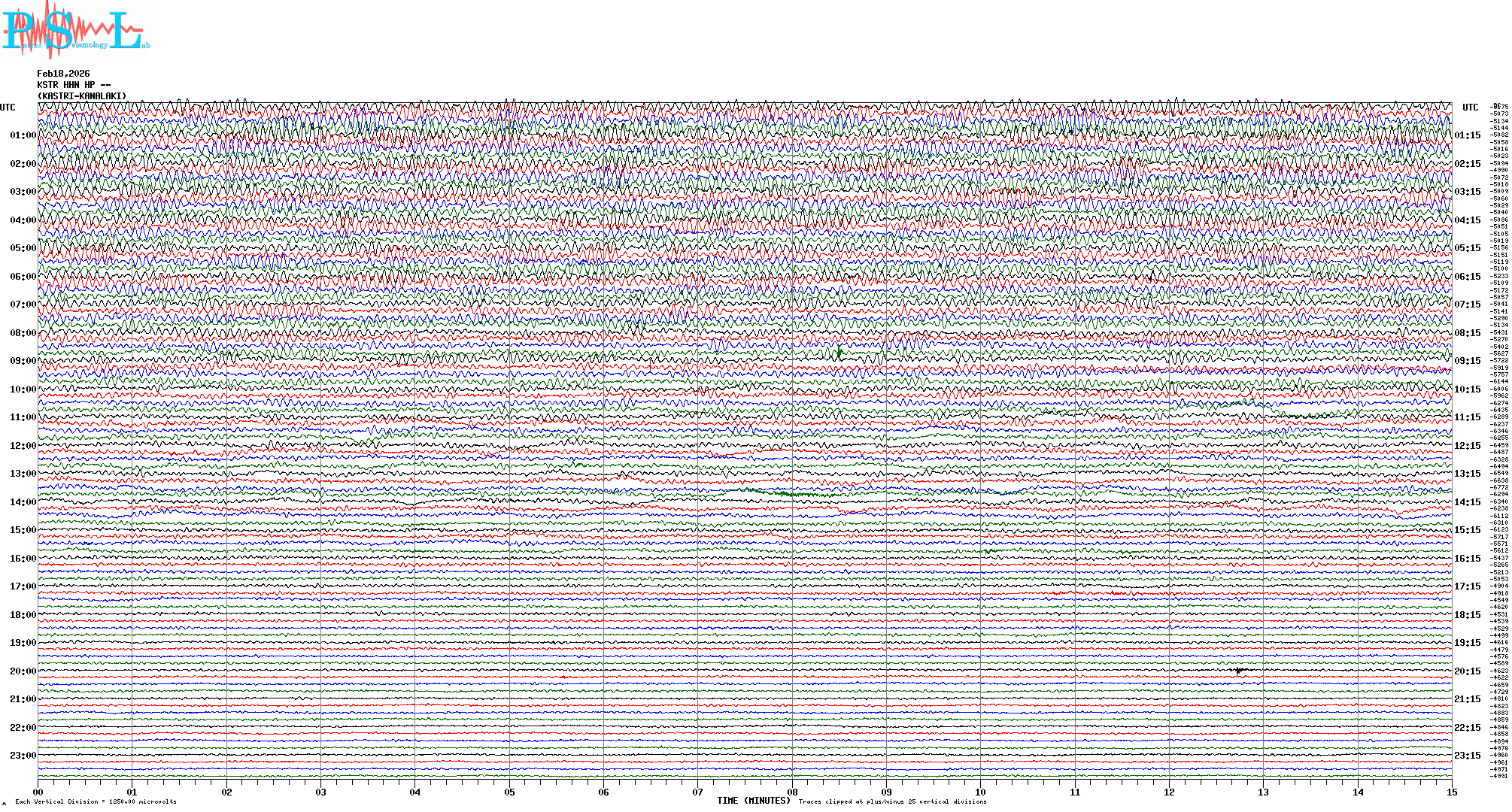Click the PSL seismology lab logo
The width and height of the screenshot is (1512, 812).
click(75, 29)
